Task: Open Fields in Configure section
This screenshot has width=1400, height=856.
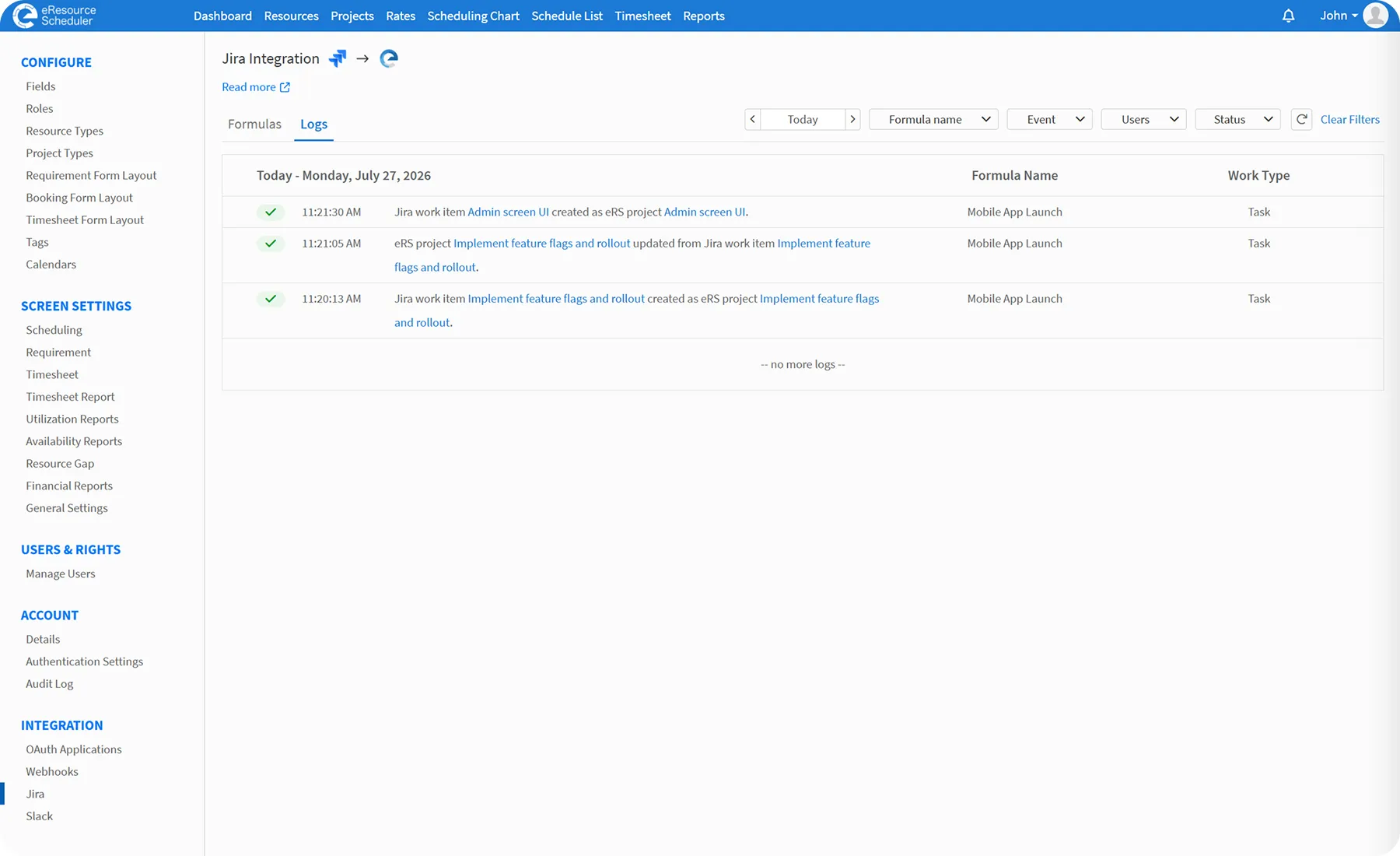Action: pyautogui.click(x=40, y=86)
